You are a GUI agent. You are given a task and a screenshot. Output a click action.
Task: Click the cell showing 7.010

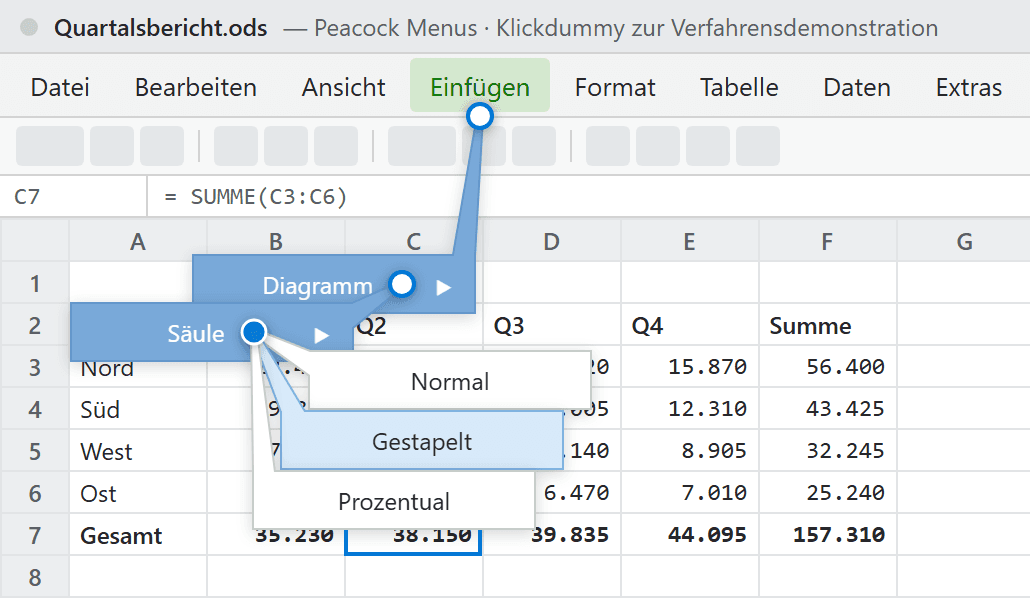pyautogui.click(x=690, y=494)
